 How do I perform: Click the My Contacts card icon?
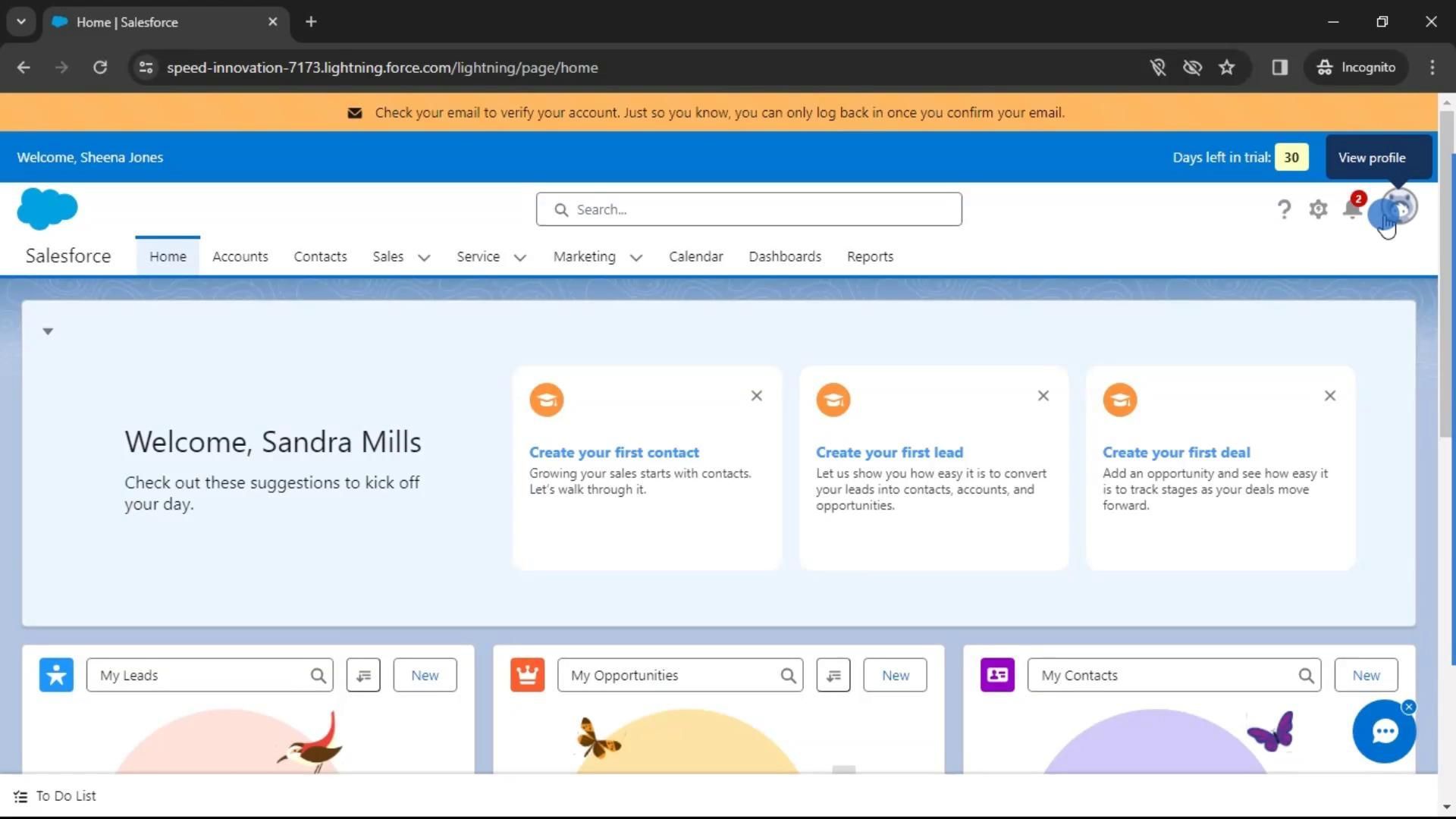(x=997, y=675)
